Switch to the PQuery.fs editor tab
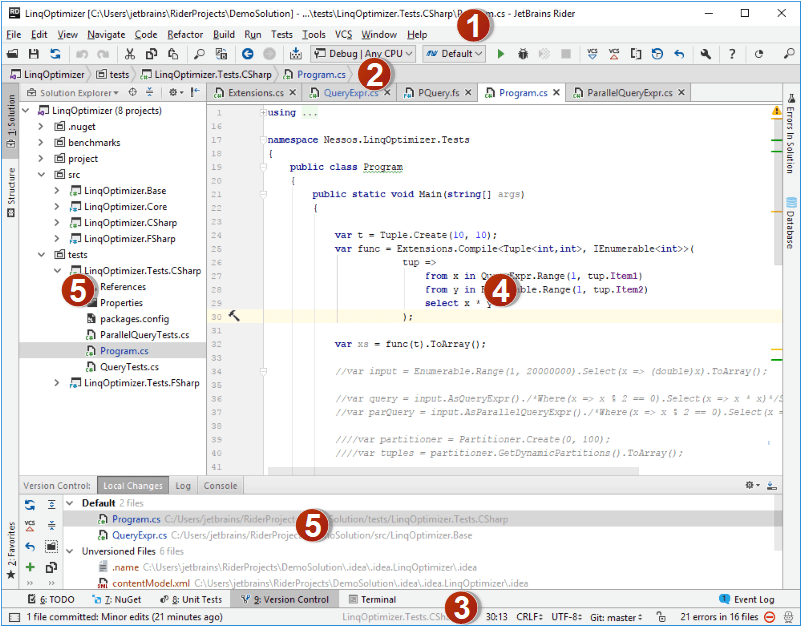802x627 pixels. 438,93
